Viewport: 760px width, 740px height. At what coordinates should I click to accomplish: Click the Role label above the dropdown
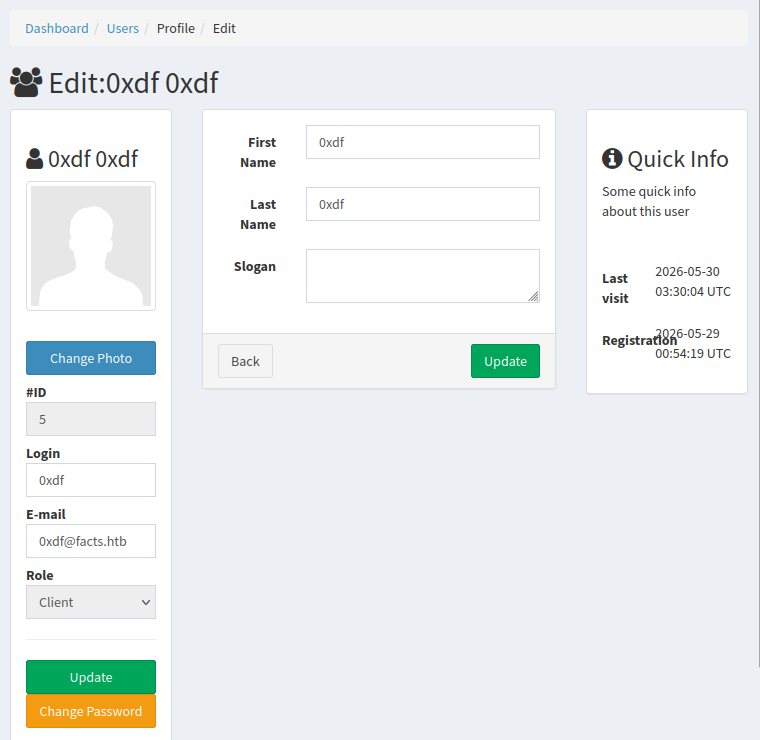click(40, 575)
